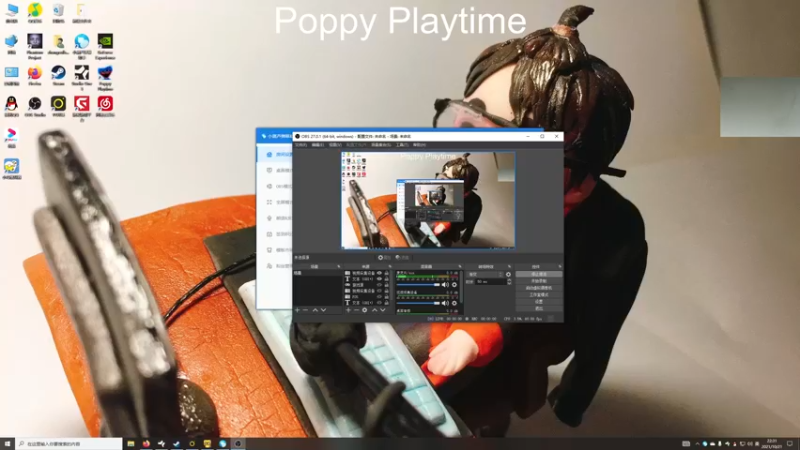Viewport: 800px width, 450px height.
Task: Adjust the first mixer channel volume slider
Action: tap(418, 285)
